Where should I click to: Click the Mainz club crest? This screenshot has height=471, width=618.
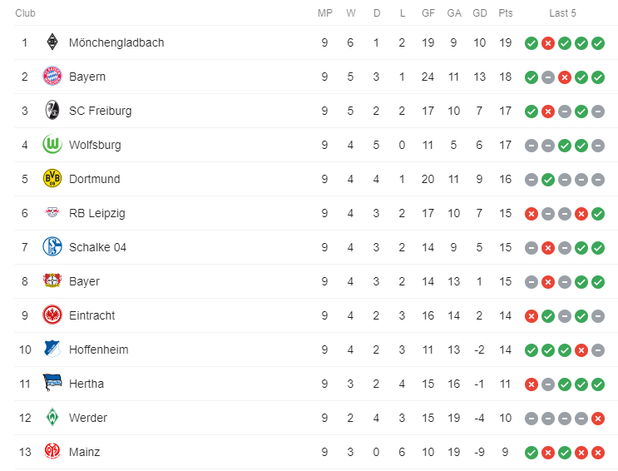(52, 451)
